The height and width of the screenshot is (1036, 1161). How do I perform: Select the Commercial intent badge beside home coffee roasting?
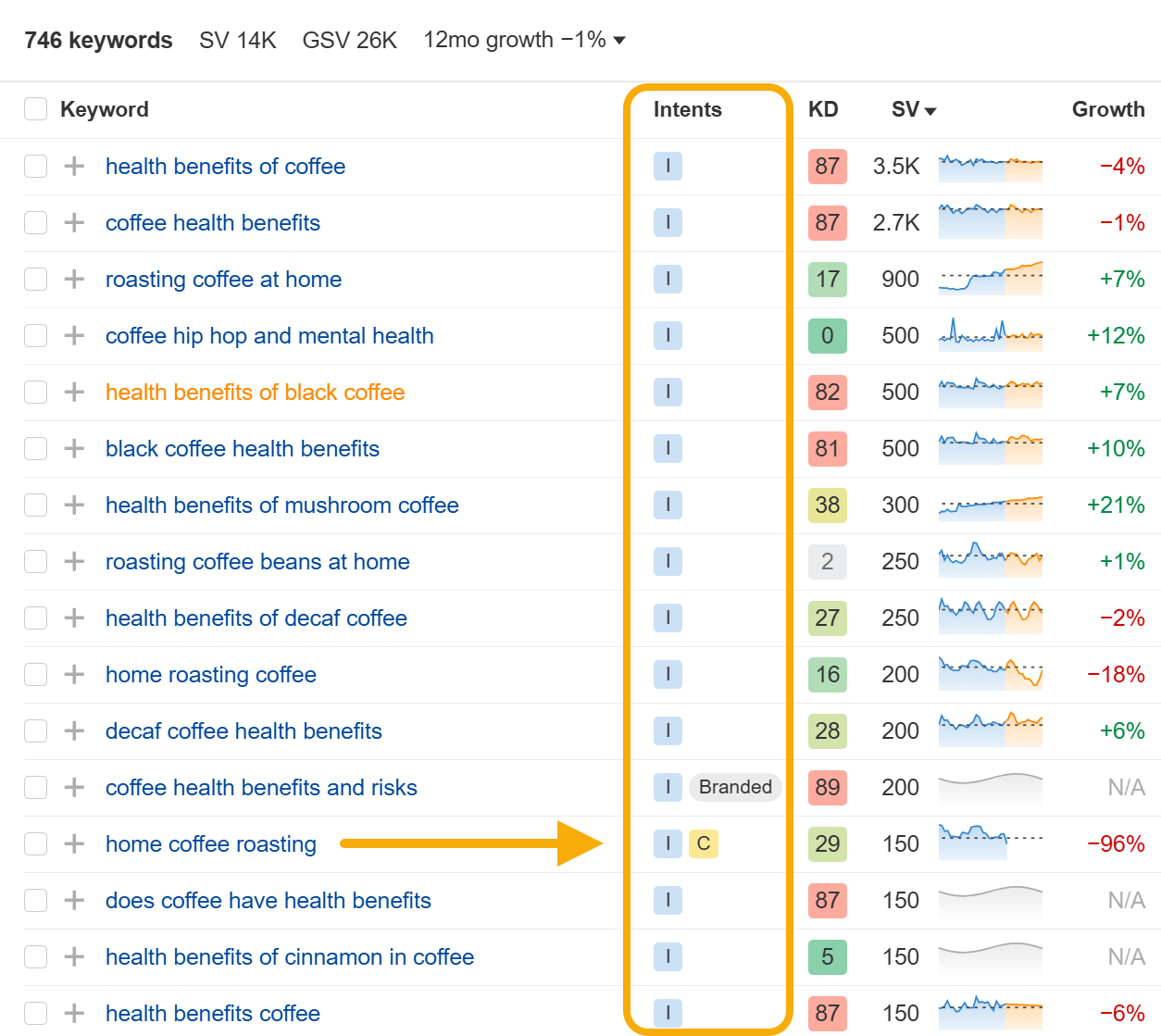(704, 843)
